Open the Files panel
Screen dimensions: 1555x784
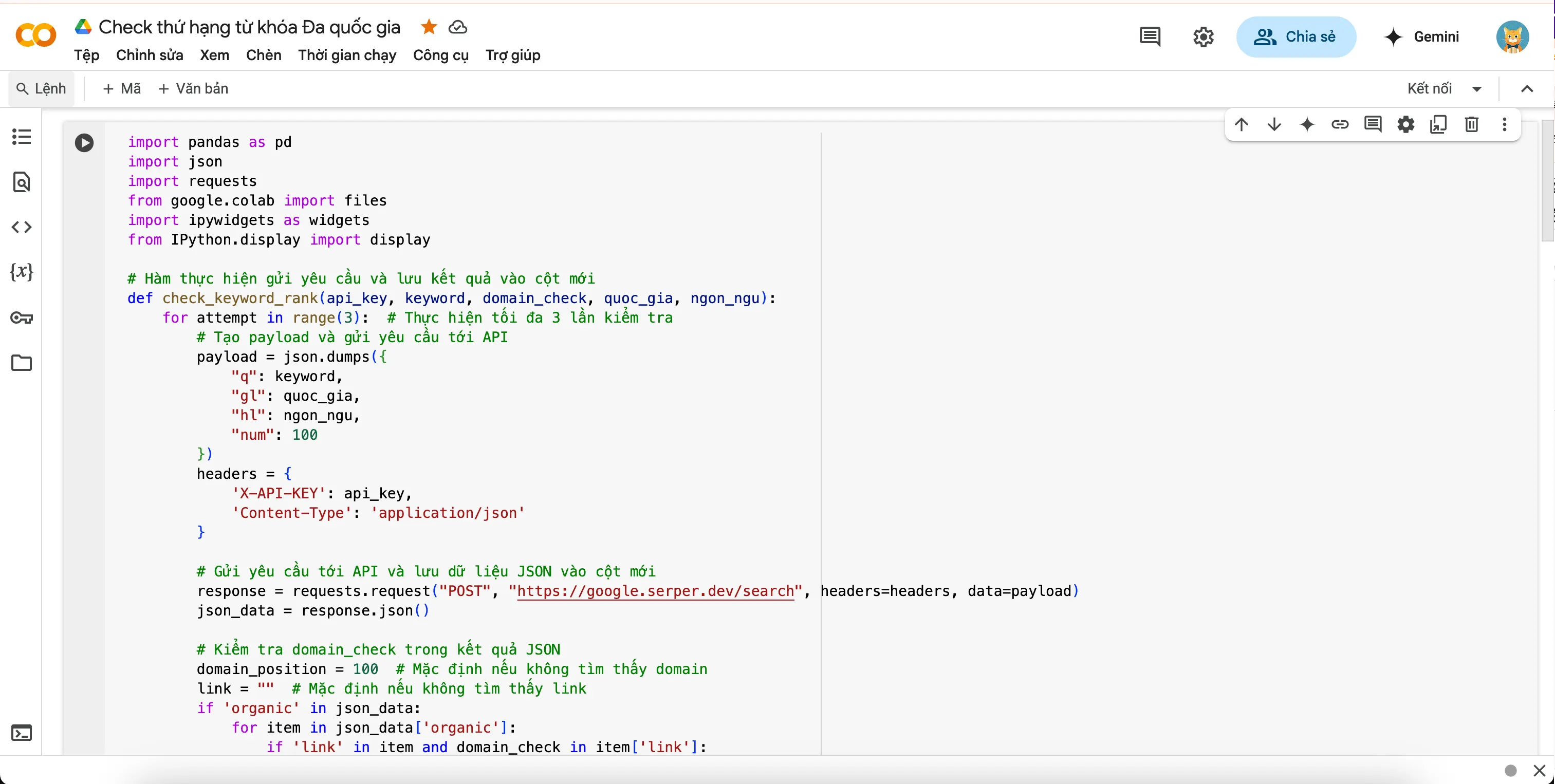coord(22,362)
